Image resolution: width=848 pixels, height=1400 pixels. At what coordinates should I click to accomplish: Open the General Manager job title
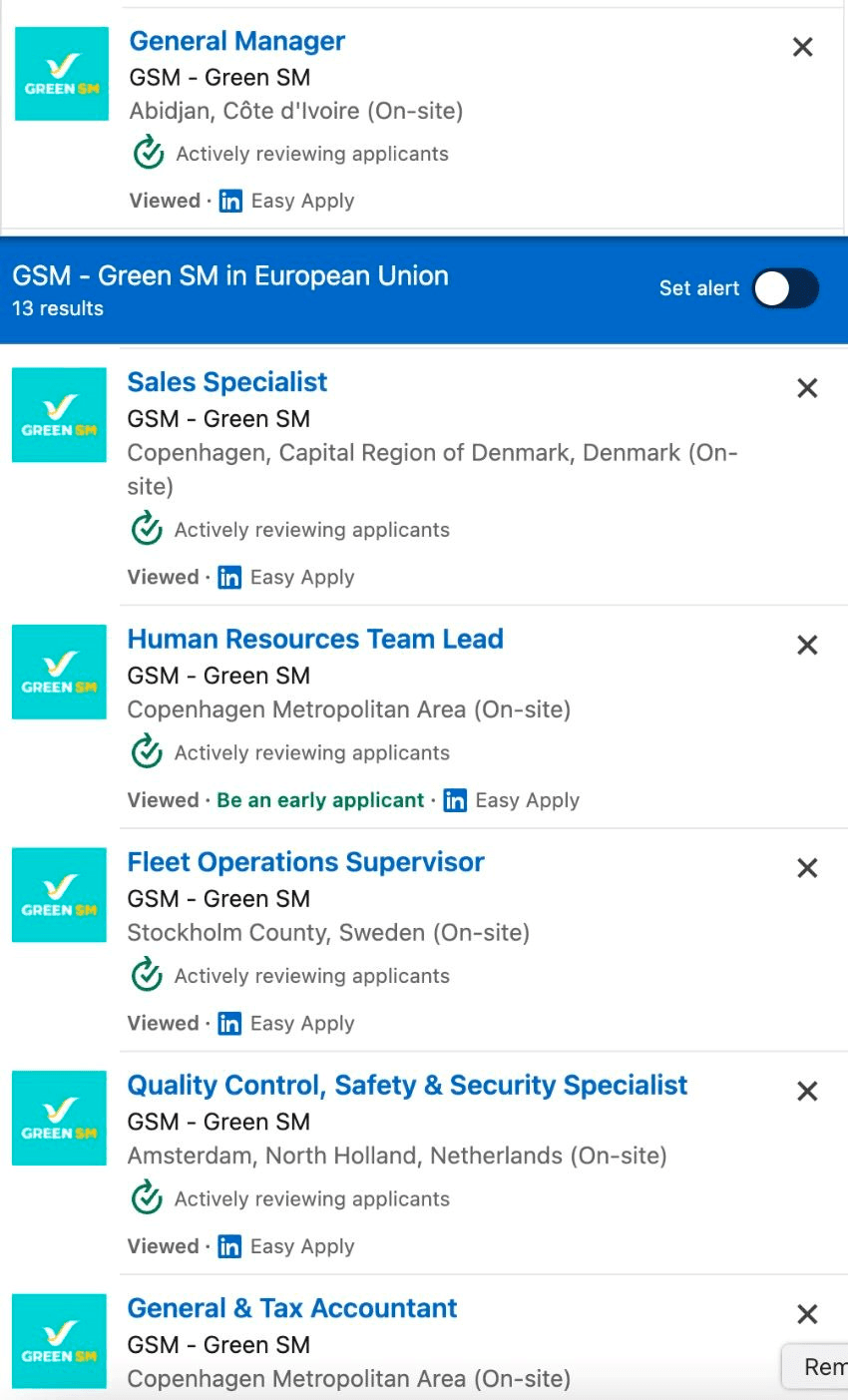(x=237, y=41)
